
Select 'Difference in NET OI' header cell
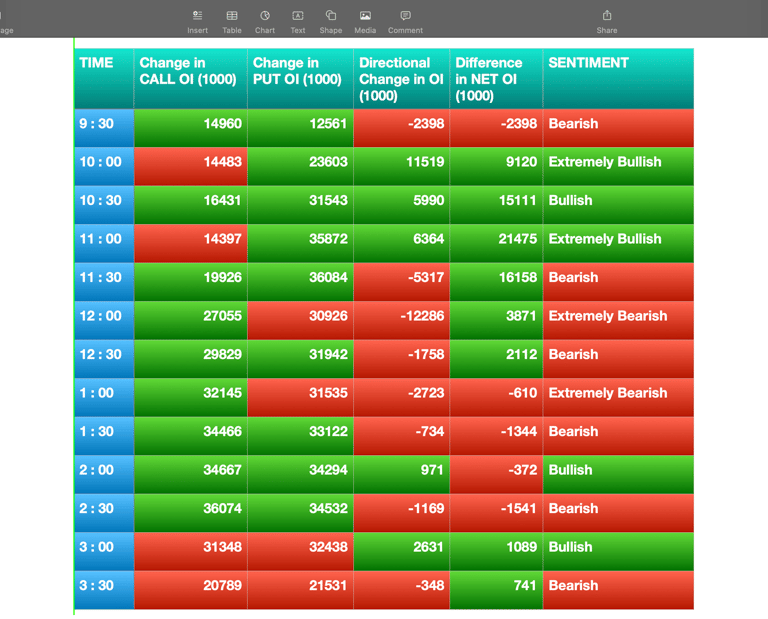[x=496, y=78]
